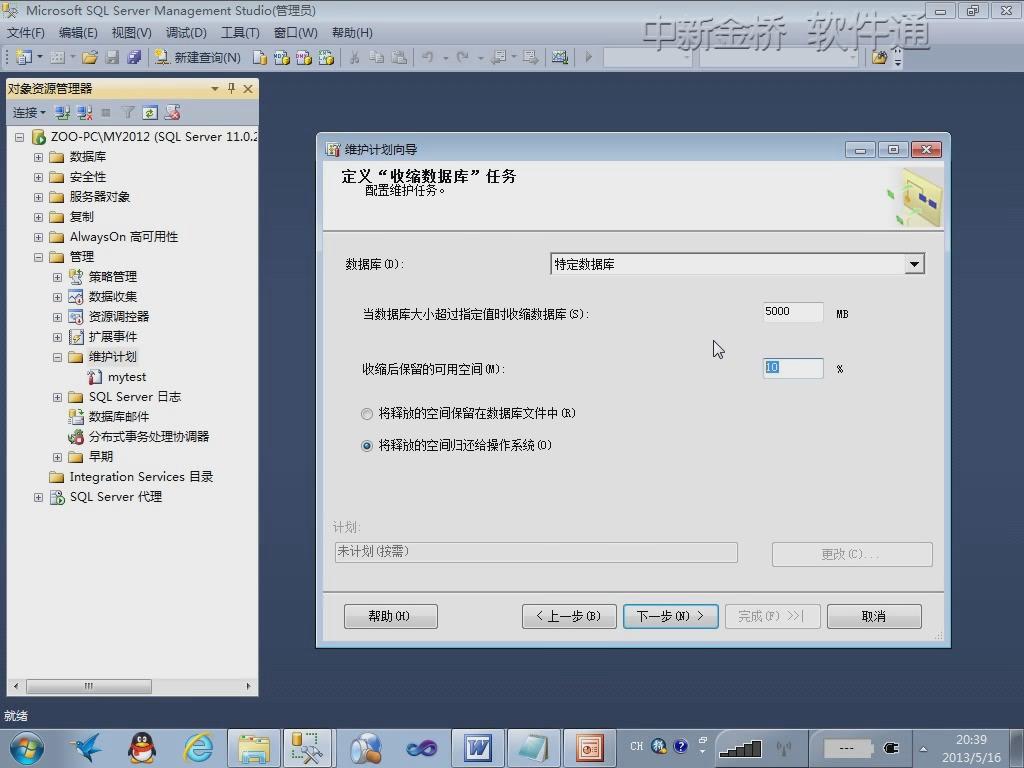The height and width of the screenshot is (768, 1024).
Task: Expand the 数据库 tree node
Action: [39, 157]
